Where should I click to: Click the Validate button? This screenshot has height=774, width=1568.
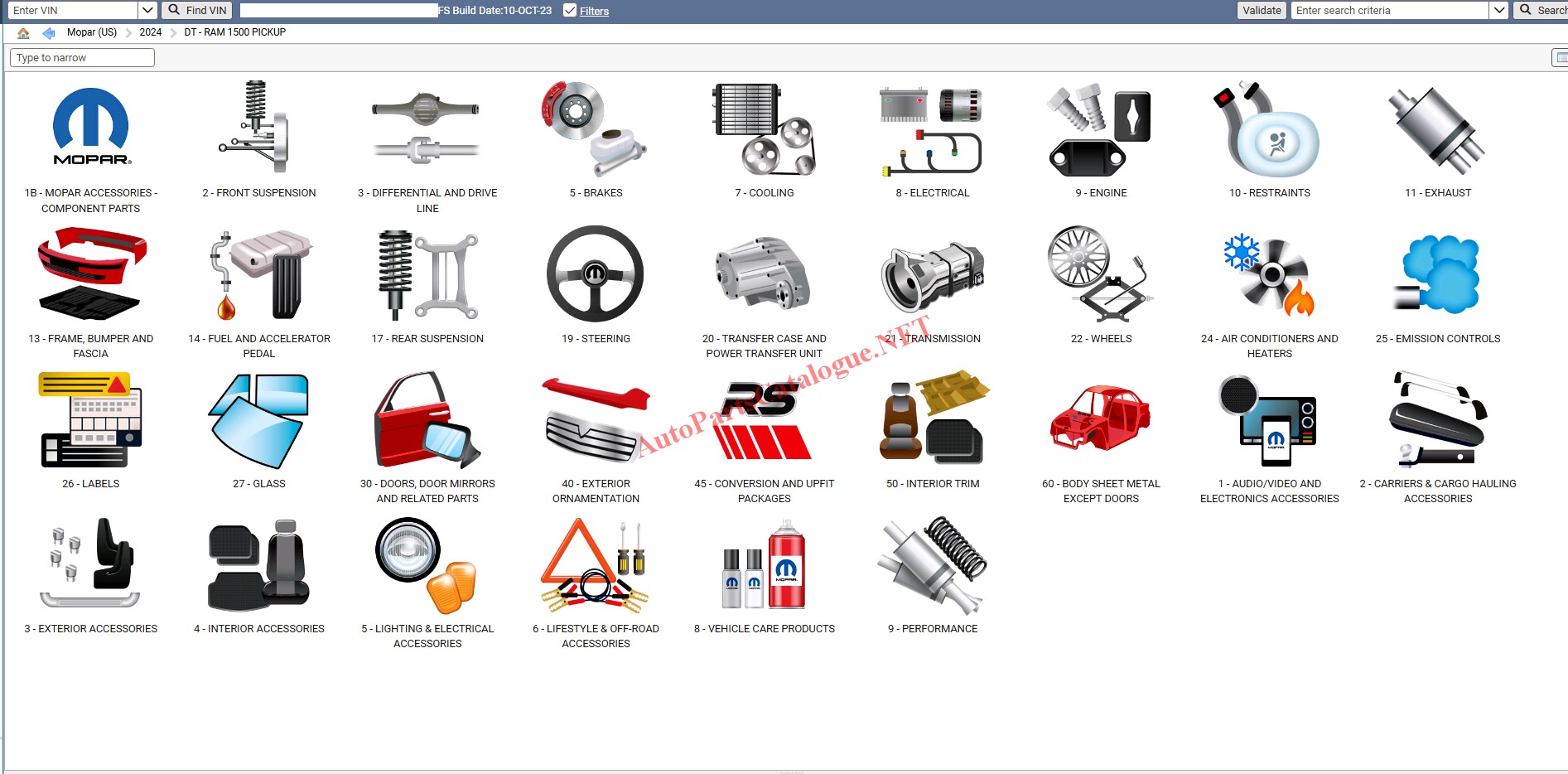click(x=1262, y=10)
